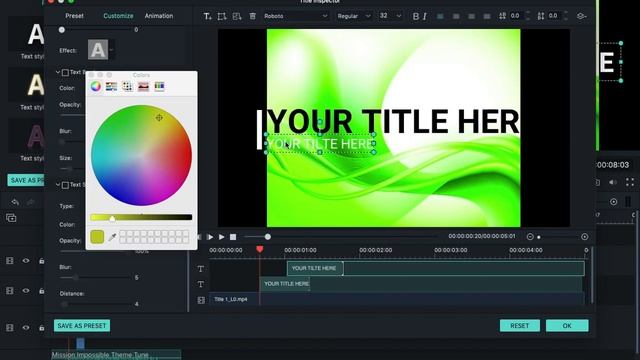640x360 pixels.
Task: Open the Regular font style dropdown
Action: 353,16
